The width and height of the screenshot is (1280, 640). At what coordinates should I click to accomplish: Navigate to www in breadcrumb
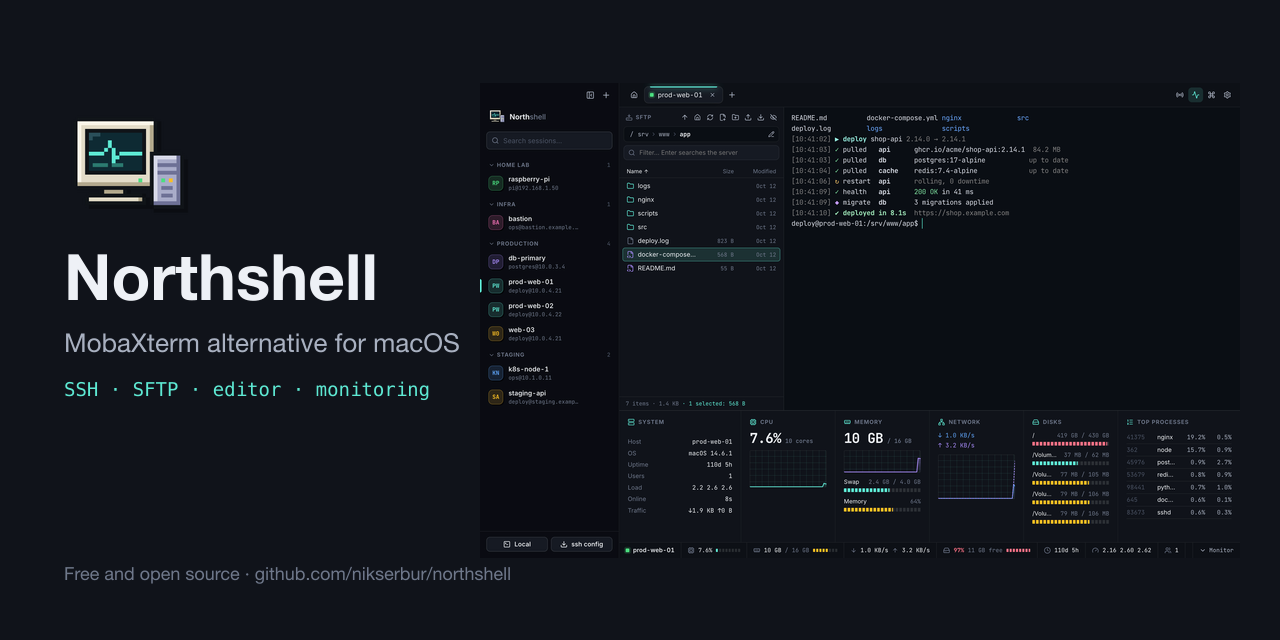664,134
